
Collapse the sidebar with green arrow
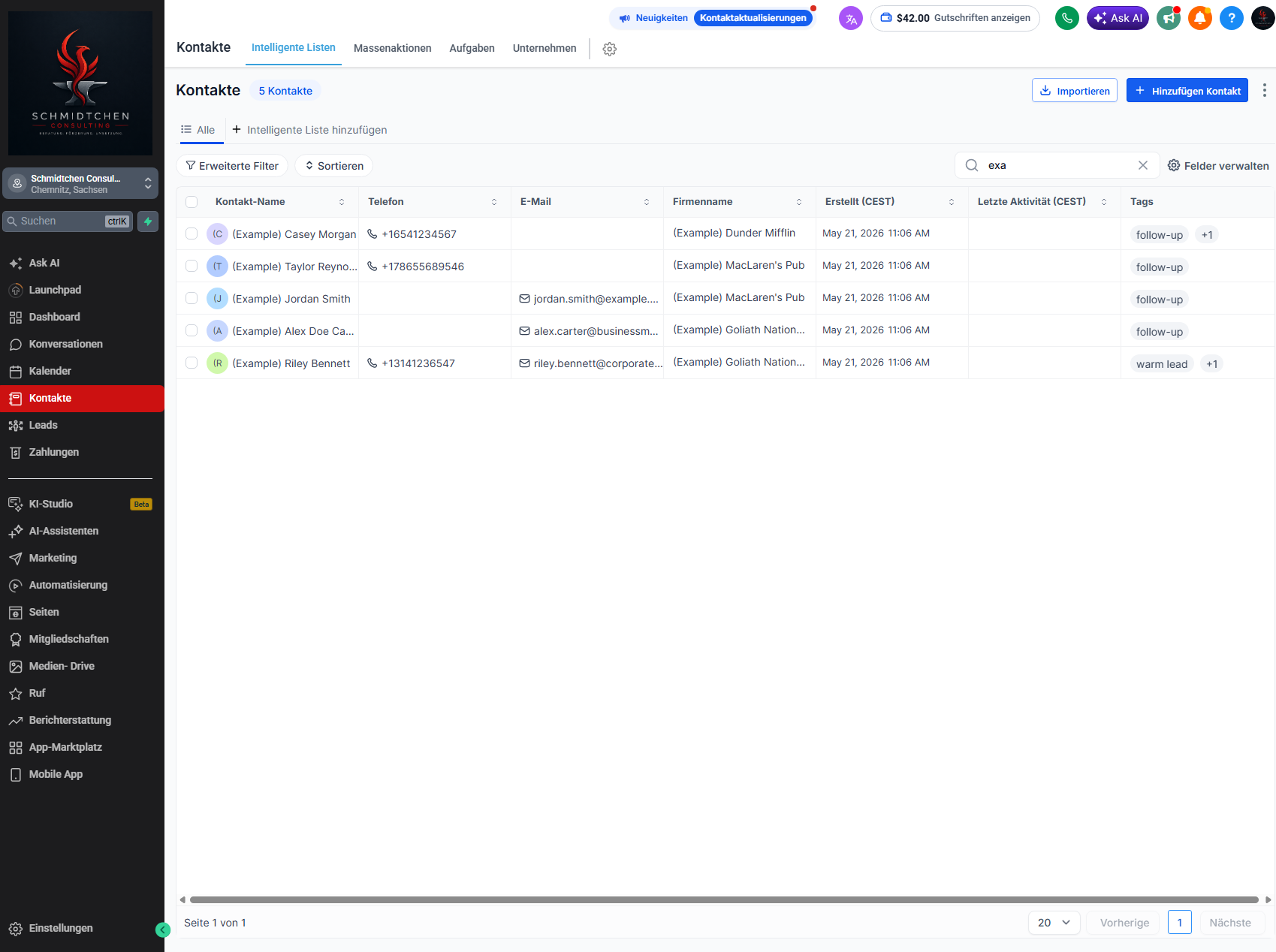pos(163,930)
